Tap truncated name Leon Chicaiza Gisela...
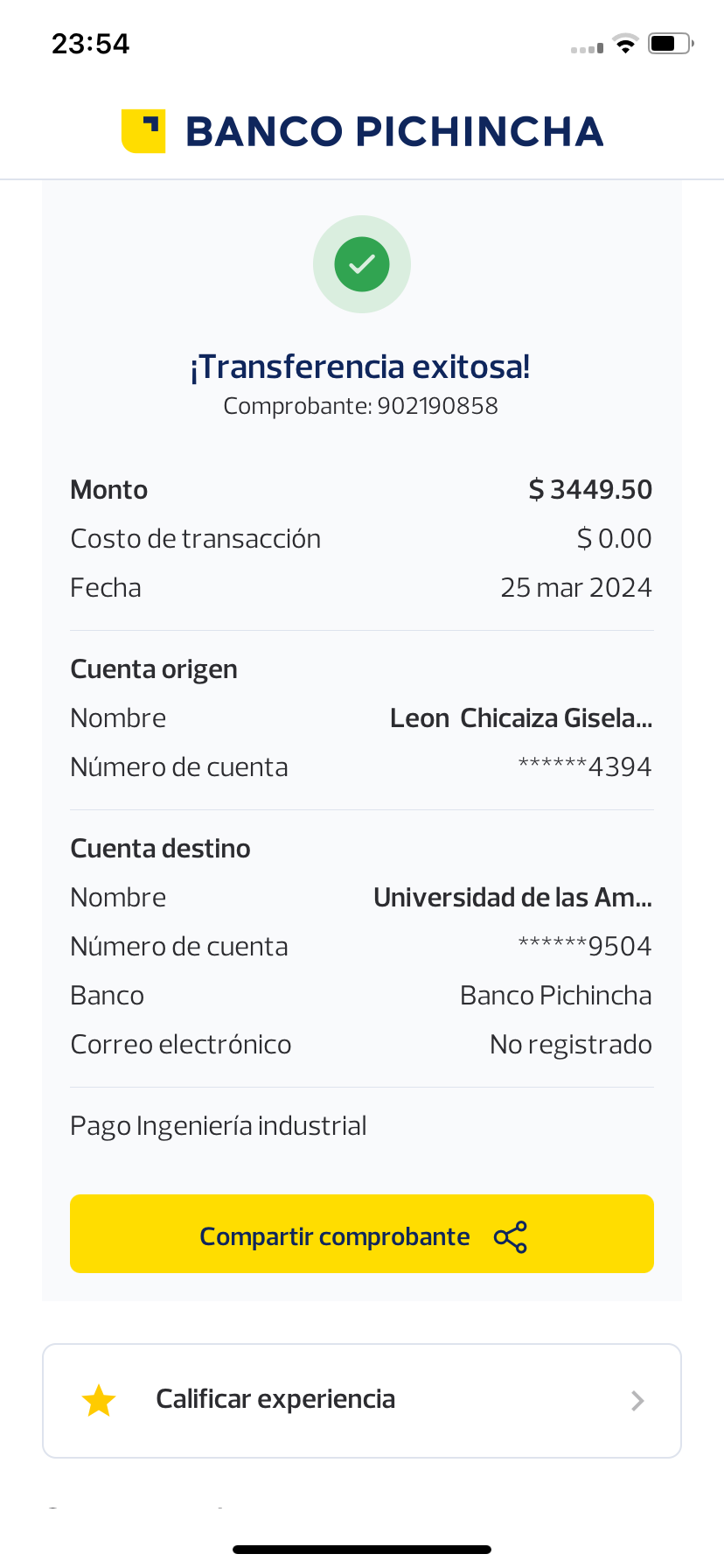The height and width of the screenshot is (1568, 724). 521,718
